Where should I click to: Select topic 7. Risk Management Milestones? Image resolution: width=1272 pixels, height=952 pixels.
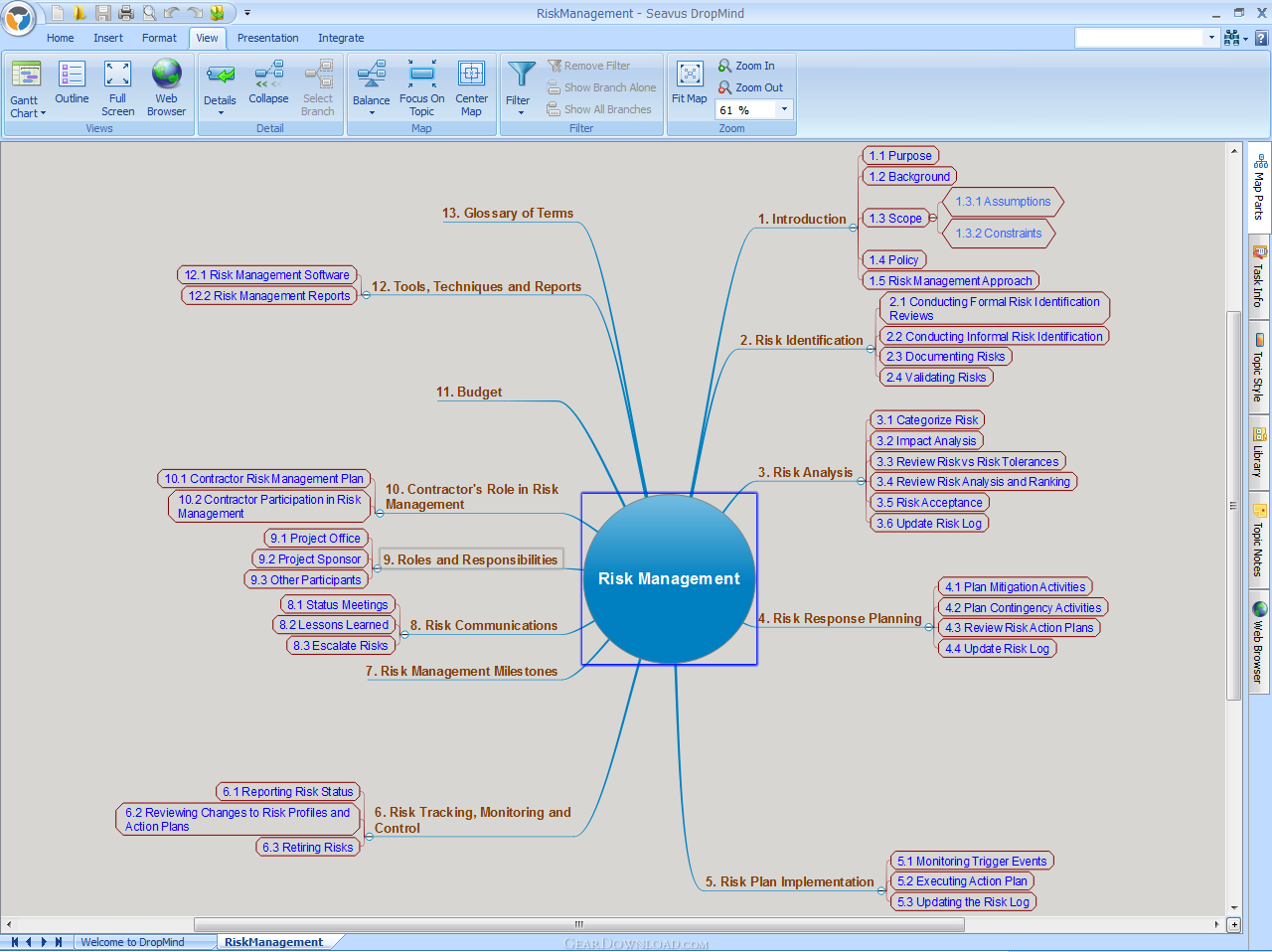(x=461, y=671)
